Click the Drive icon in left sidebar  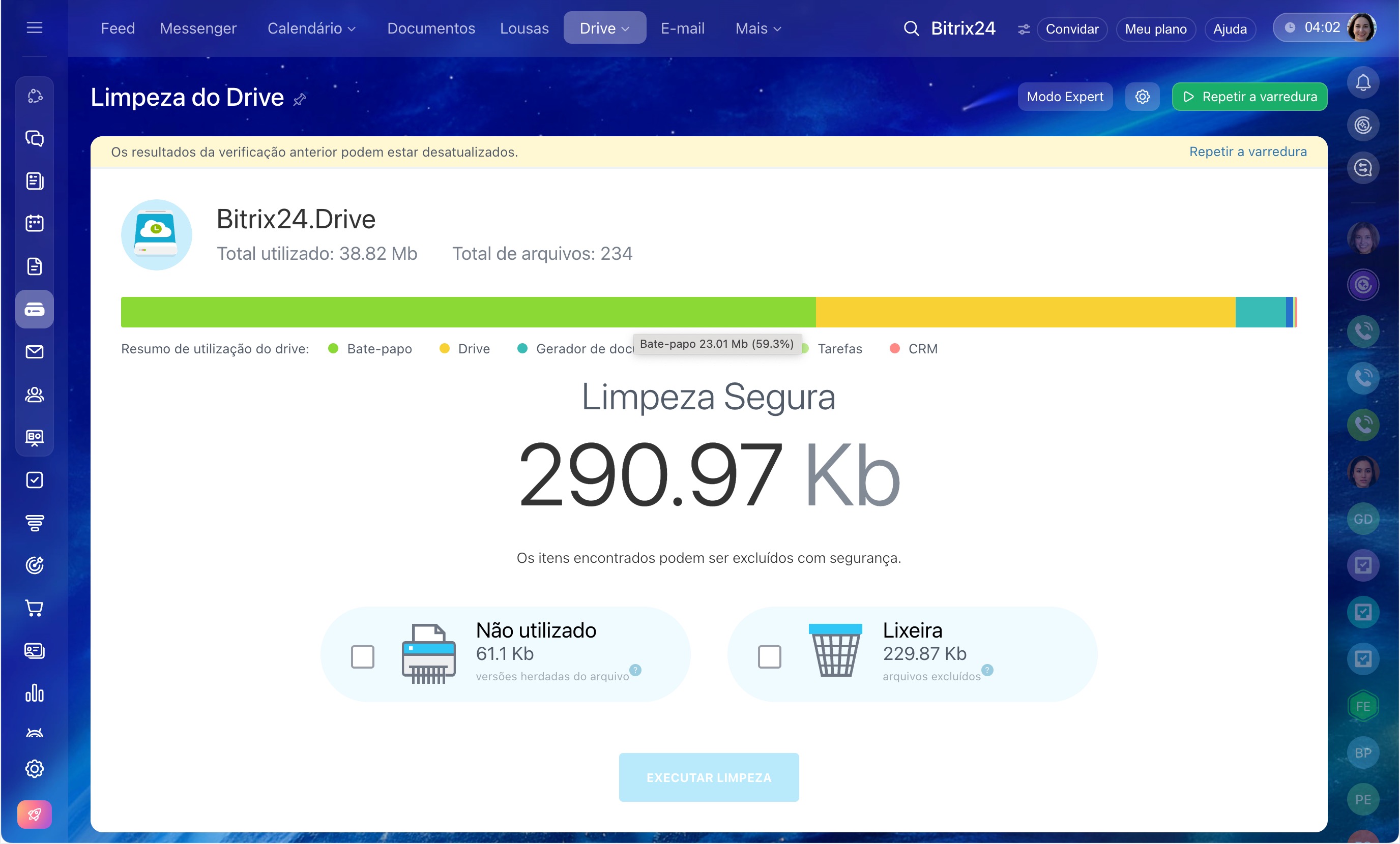pos(35,310)
